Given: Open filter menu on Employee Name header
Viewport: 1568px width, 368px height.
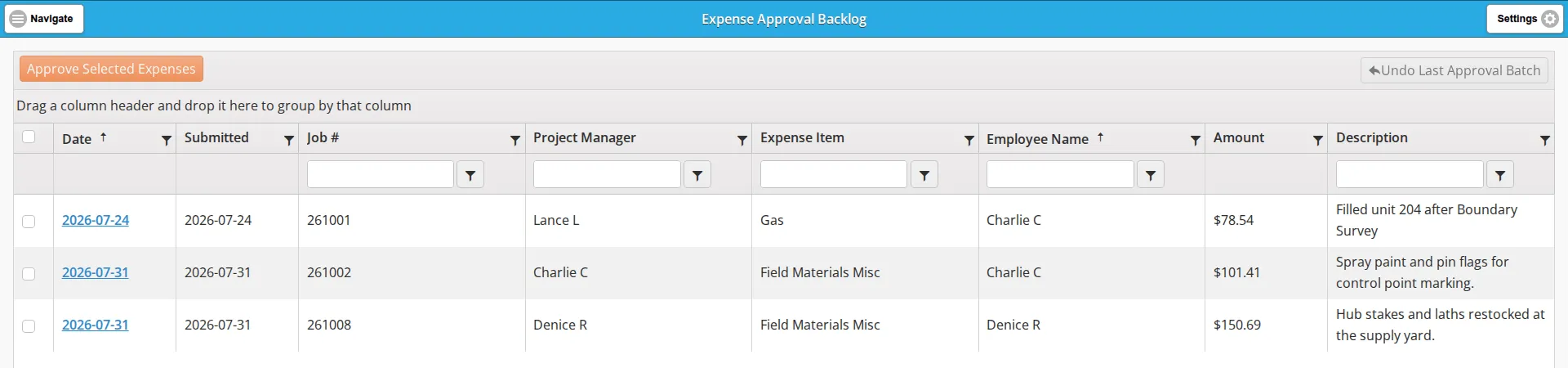Looking at the screenshot, I should (x=1196, y=140).
